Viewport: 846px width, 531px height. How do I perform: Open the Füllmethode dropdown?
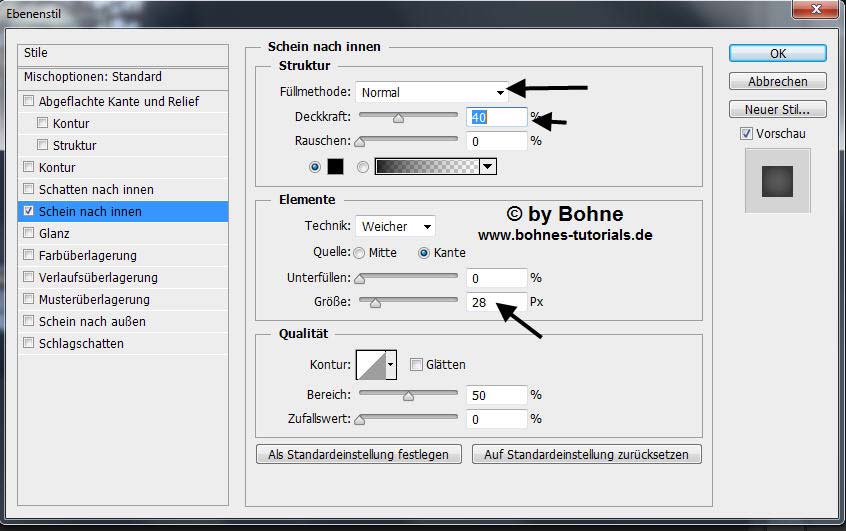[432, 92]
